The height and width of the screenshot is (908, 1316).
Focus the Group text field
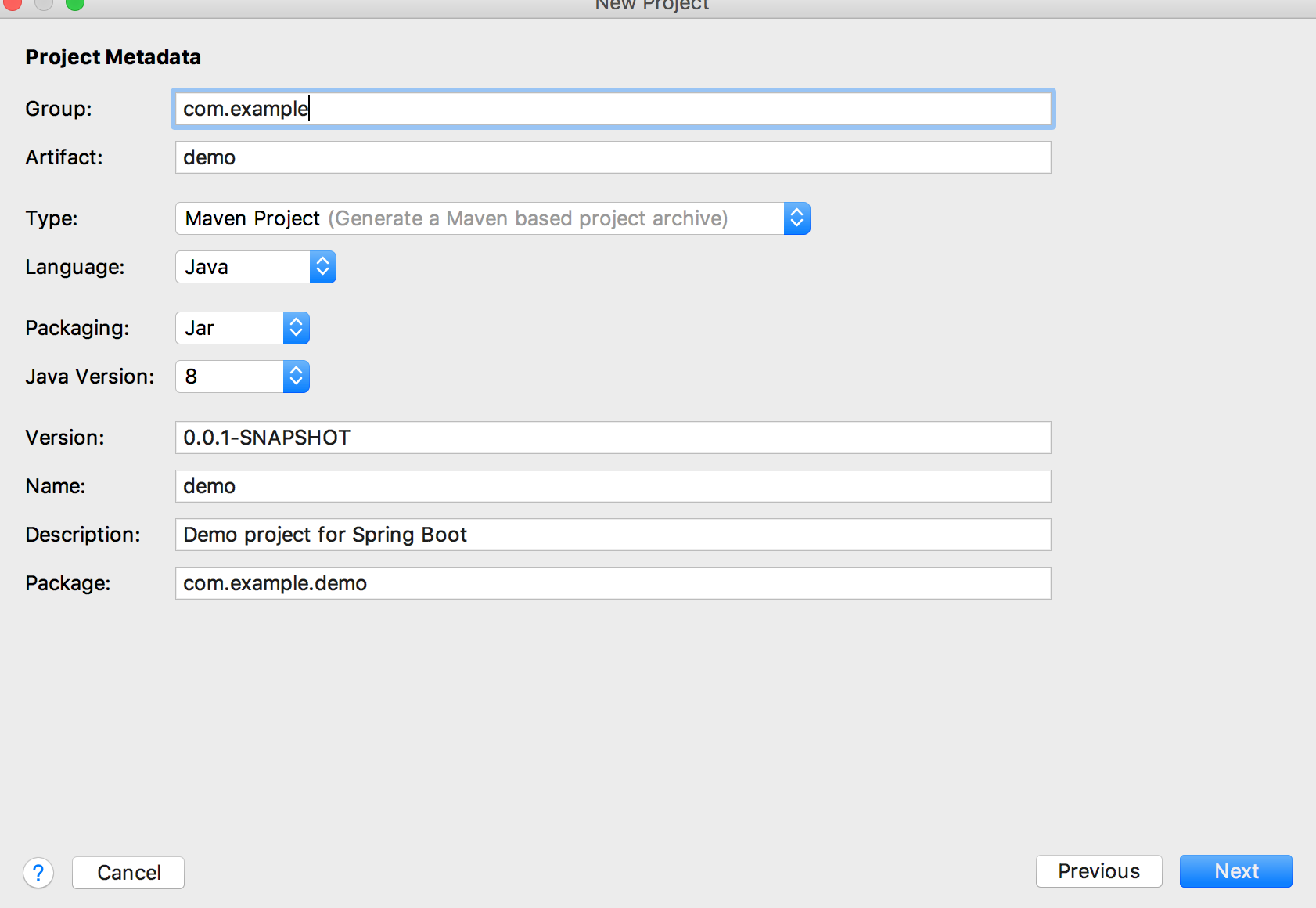(x=613, y=109)
